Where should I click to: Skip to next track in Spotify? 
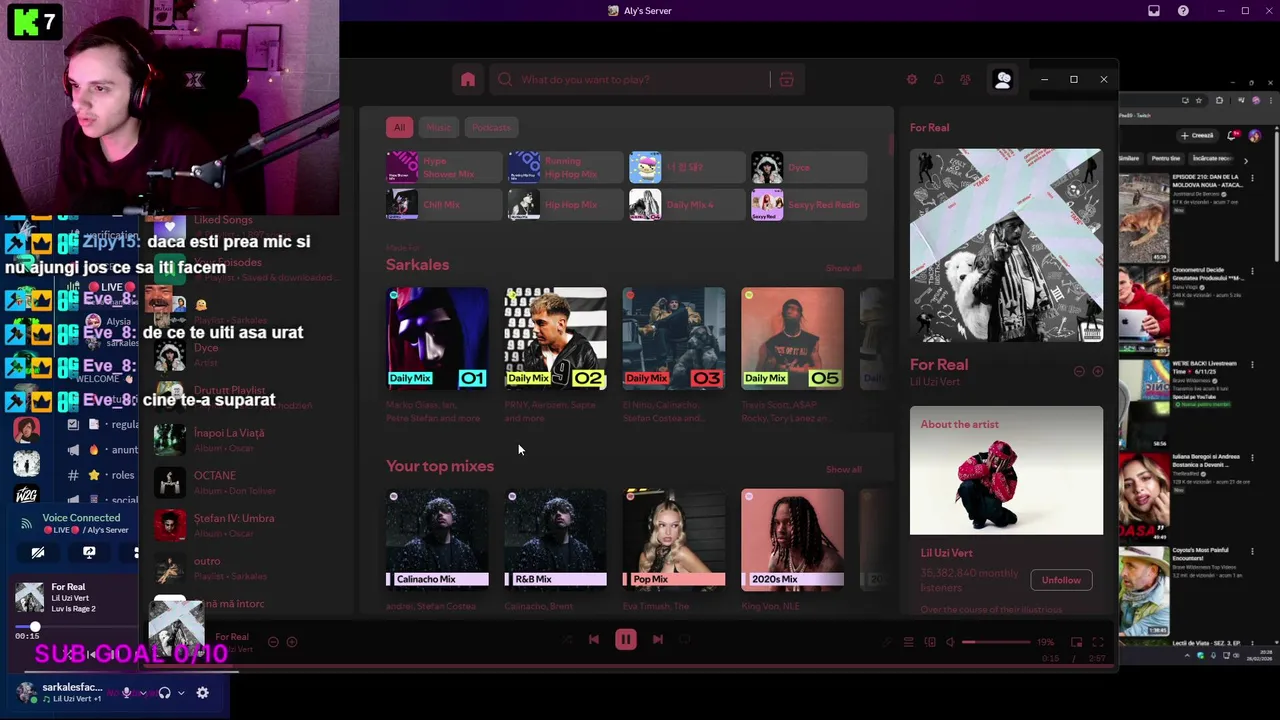[657, 640]
